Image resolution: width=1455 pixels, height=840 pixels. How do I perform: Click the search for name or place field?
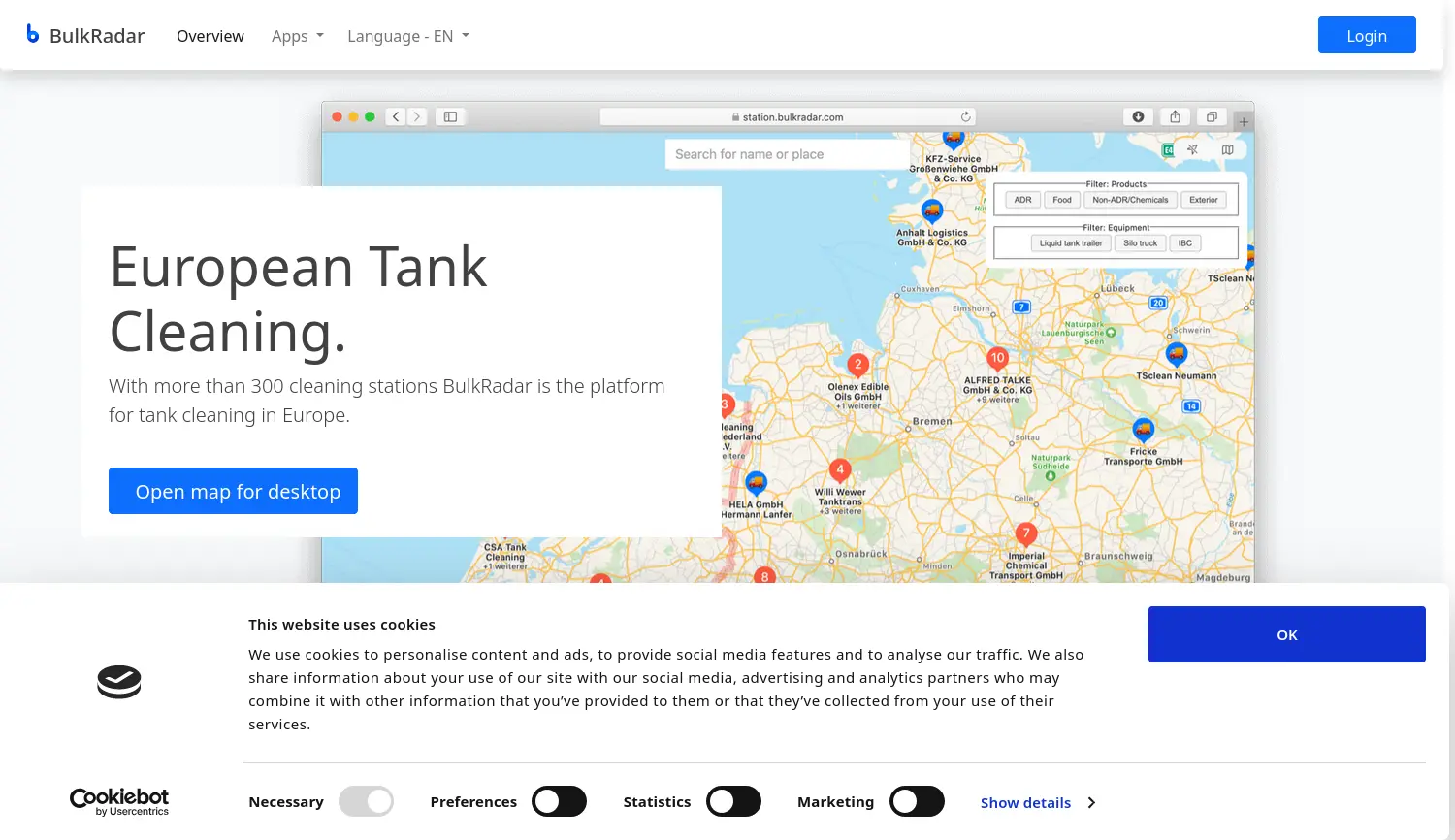click(786, 153)
